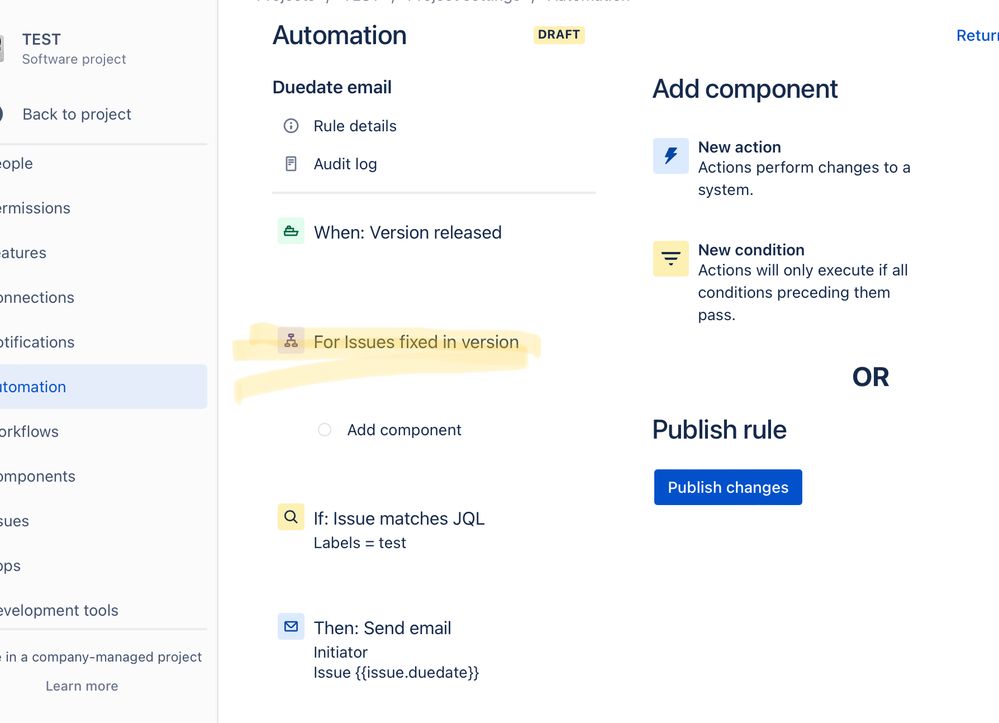Screen dimensions: 999x723
Task: Click the magnifier icon for Issue matches JQL
Action: click(x=291, y=517)
